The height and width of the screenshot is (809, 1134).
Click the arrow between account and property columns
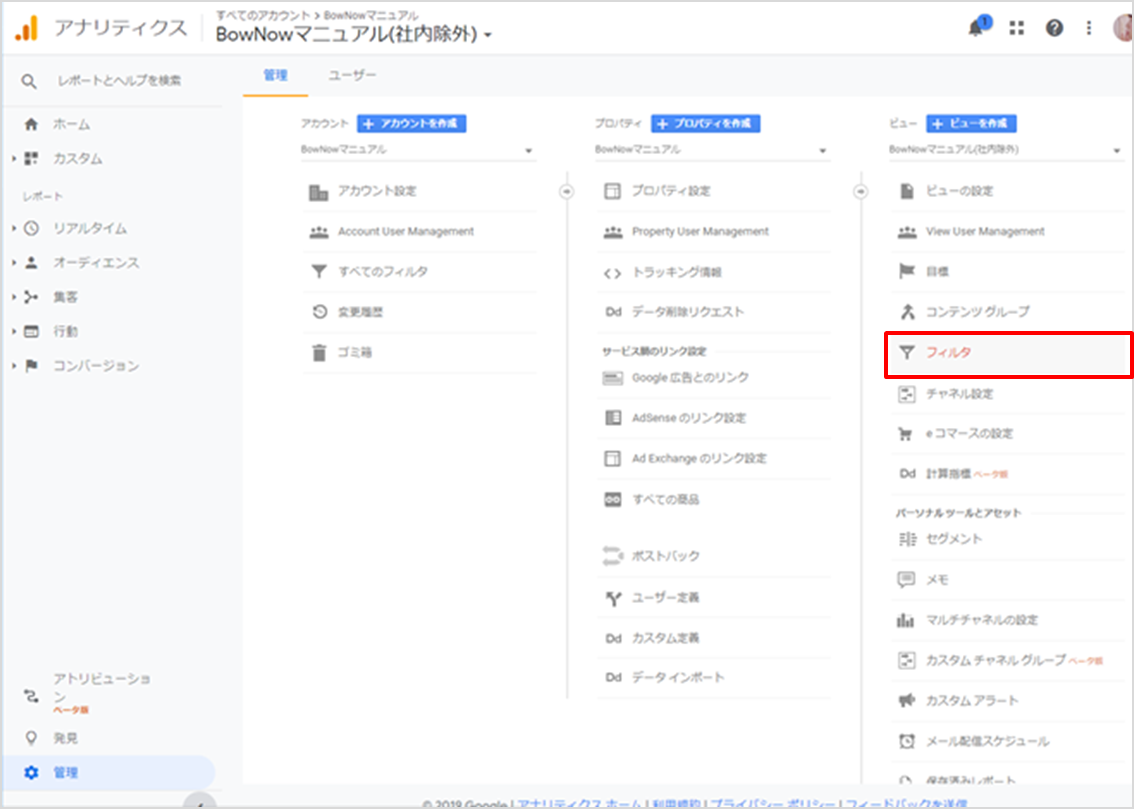pyautogui.click(x=567, y=192)
